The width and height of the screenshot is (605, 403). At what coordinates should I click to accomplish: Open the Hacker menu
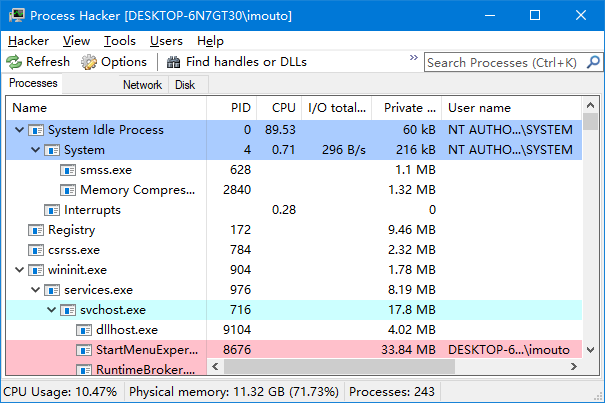[x=28, y=41]
